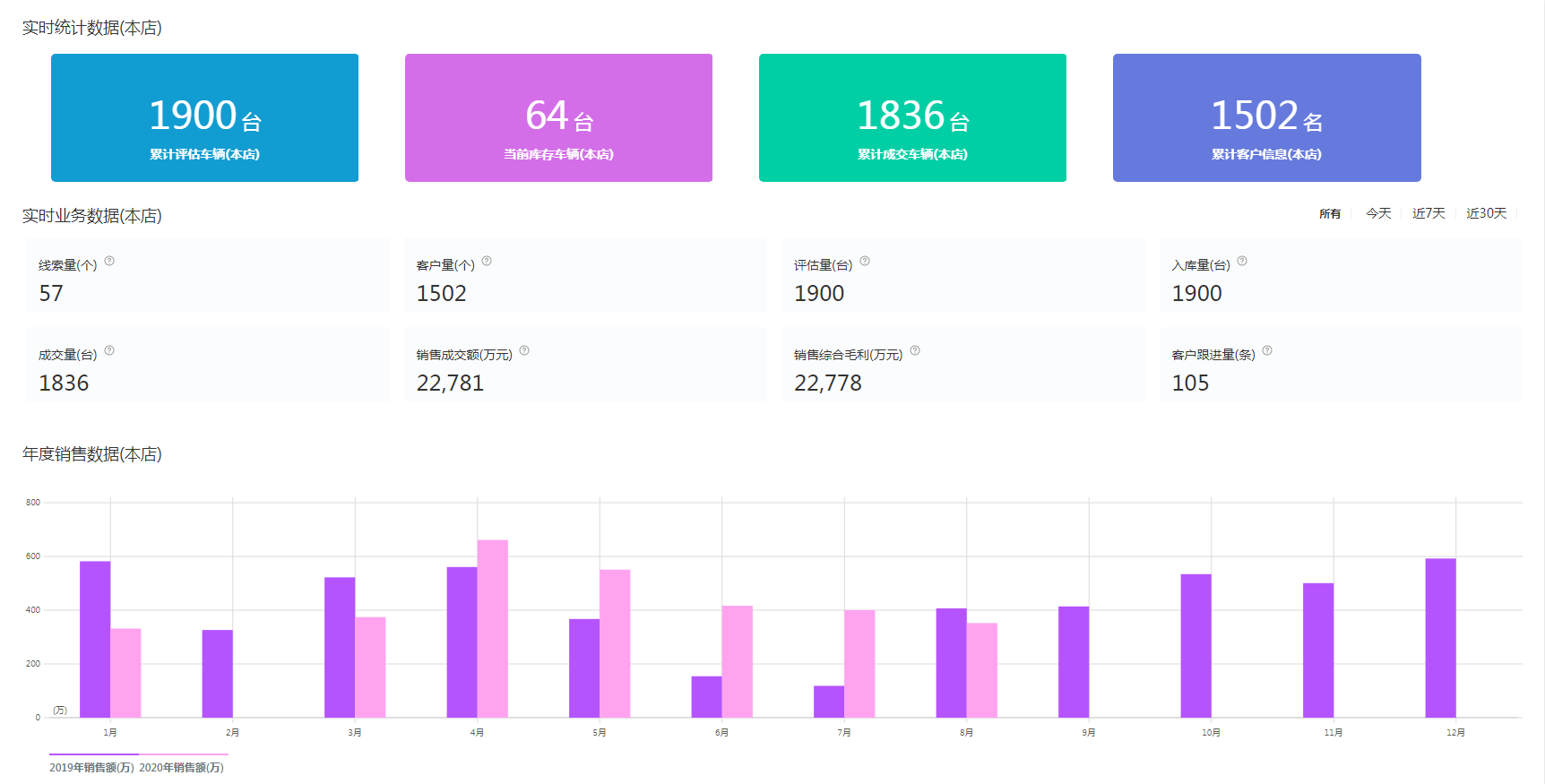Click the 600 y-axis label

[33, 556]
